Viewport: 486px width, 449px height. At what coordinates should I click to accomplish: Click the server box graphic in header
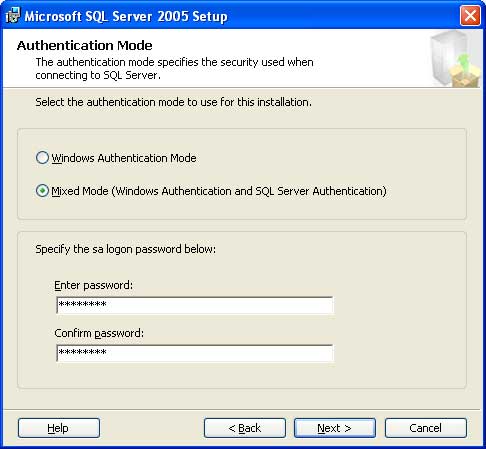coord(455,58)
